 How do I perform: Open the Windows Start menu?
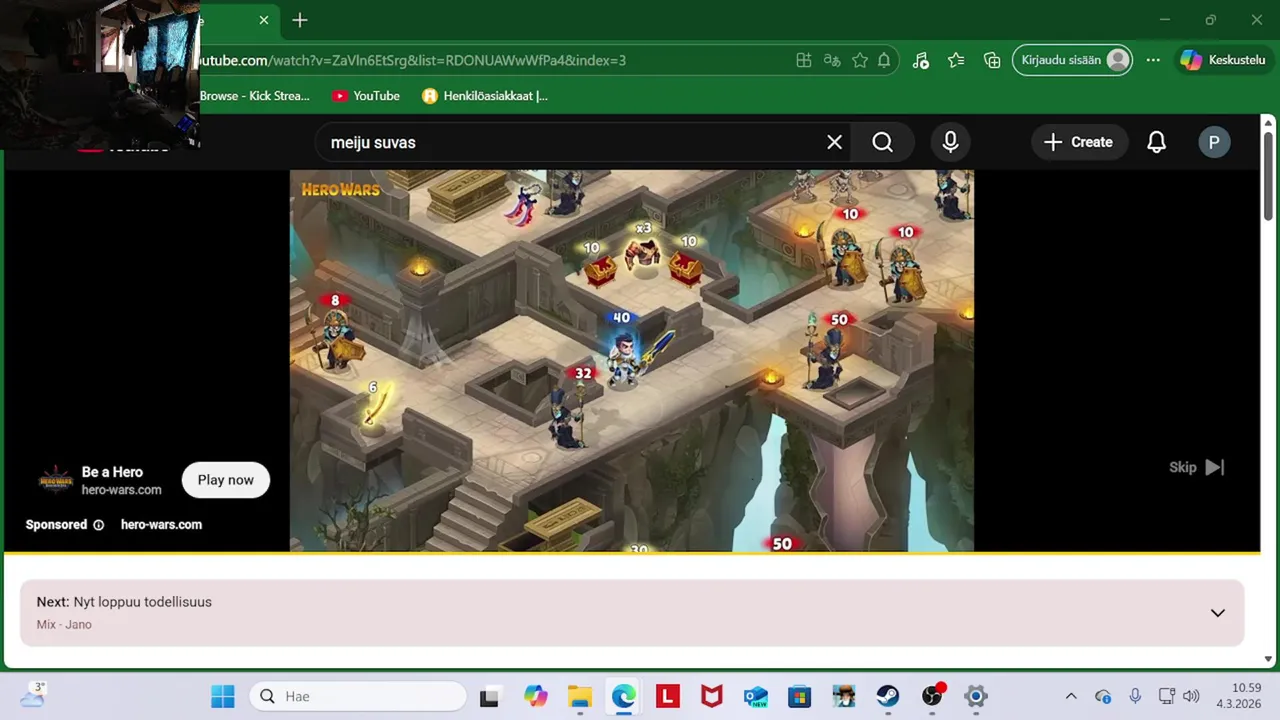pyautogui.click(x=223, y=696)
